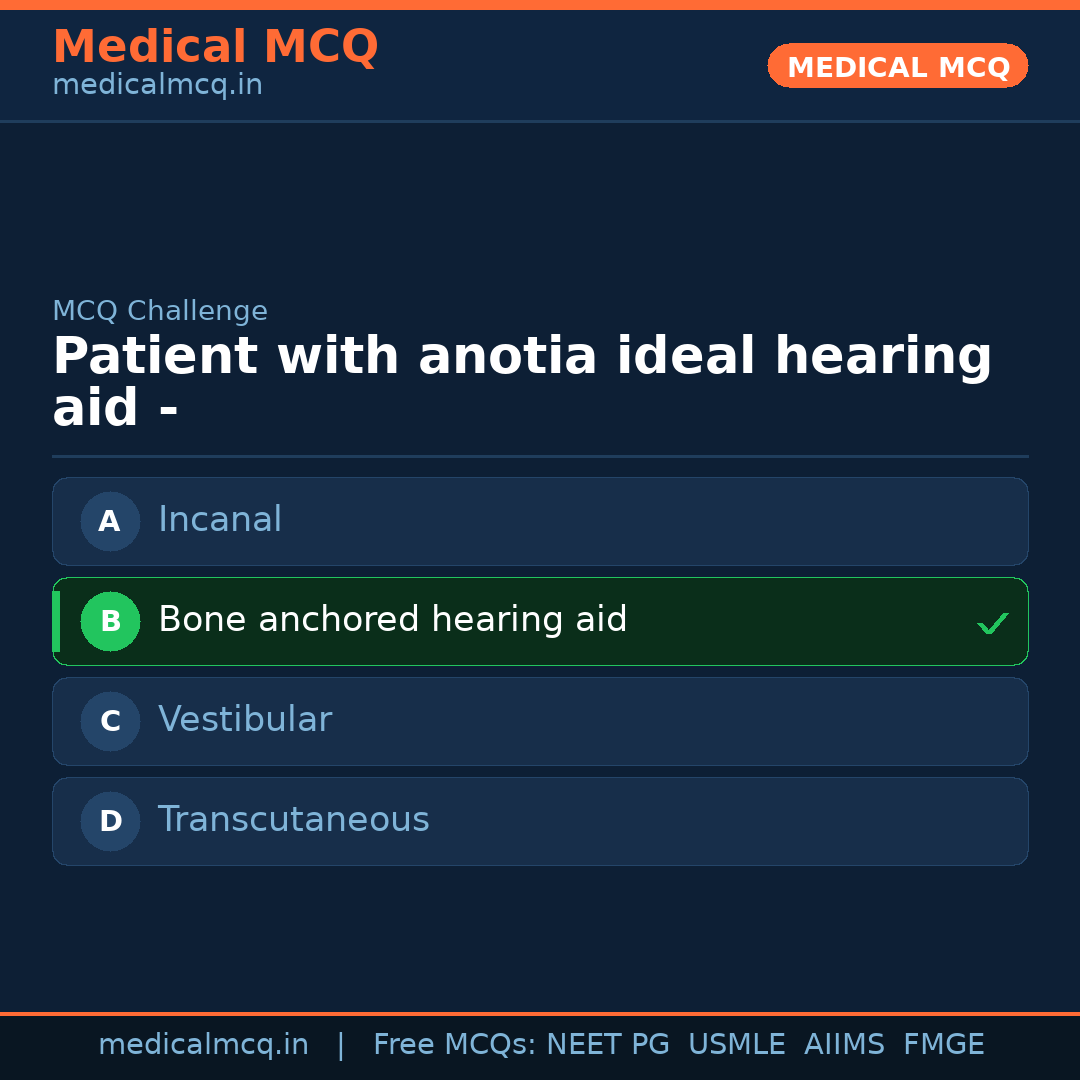1080x1080 pixels.
Task: Select the Incanal answer option
Action: click(x=540, y=521)
